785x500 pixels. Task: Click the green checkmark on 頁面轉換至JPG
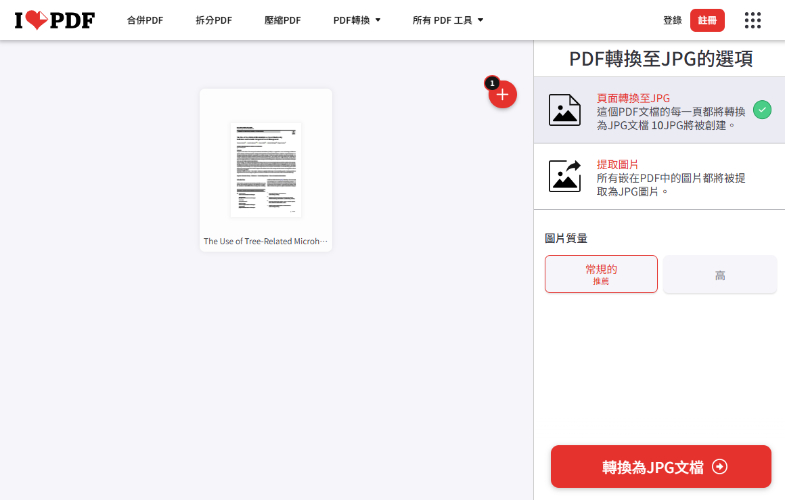(762, 110)
